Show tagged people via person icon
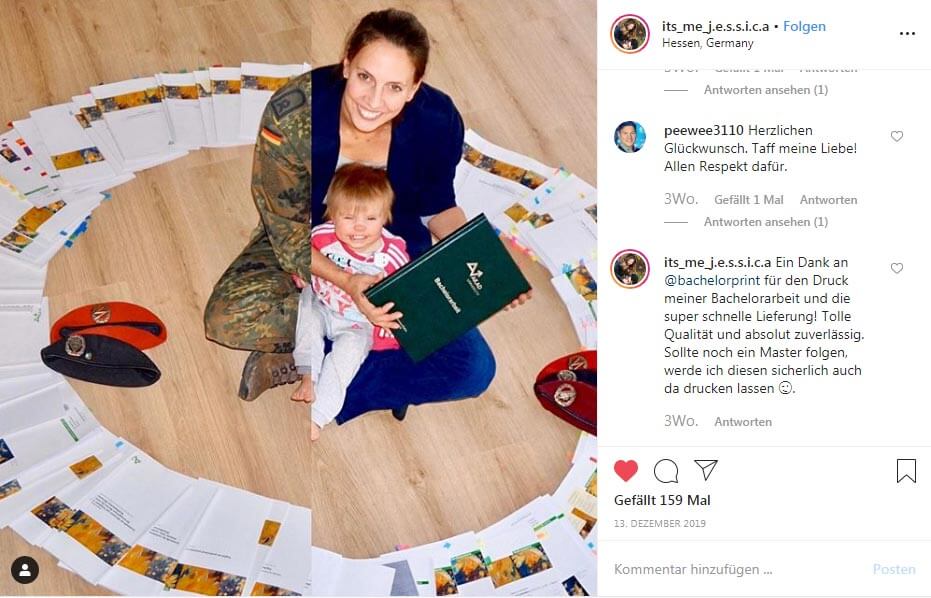This screenshot has width=931, height=598. 25,570
